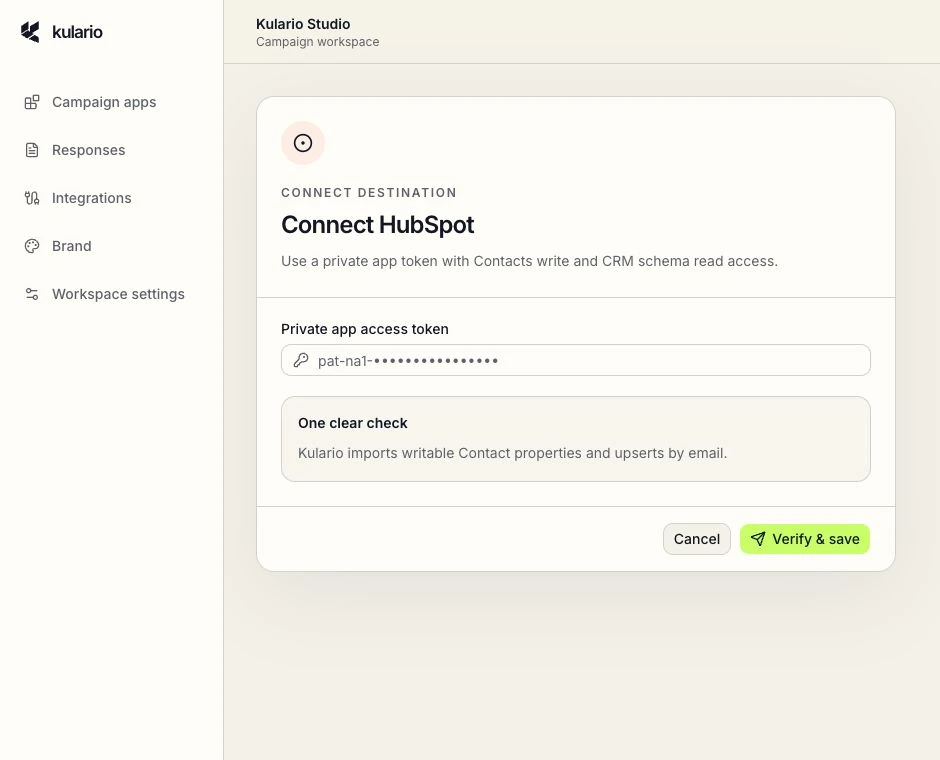Cancel the HubSpot connection dialog
Screen dimensions: 940x760
pyautogui.click(x=697, y=539)
